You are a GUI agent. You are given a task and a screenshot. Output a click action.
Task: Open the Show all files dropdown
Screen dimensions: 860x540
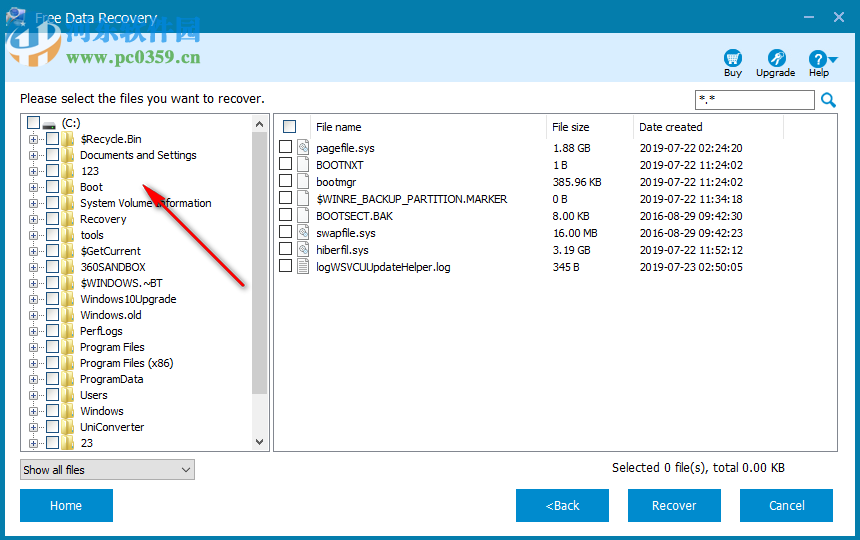[108, 470]
